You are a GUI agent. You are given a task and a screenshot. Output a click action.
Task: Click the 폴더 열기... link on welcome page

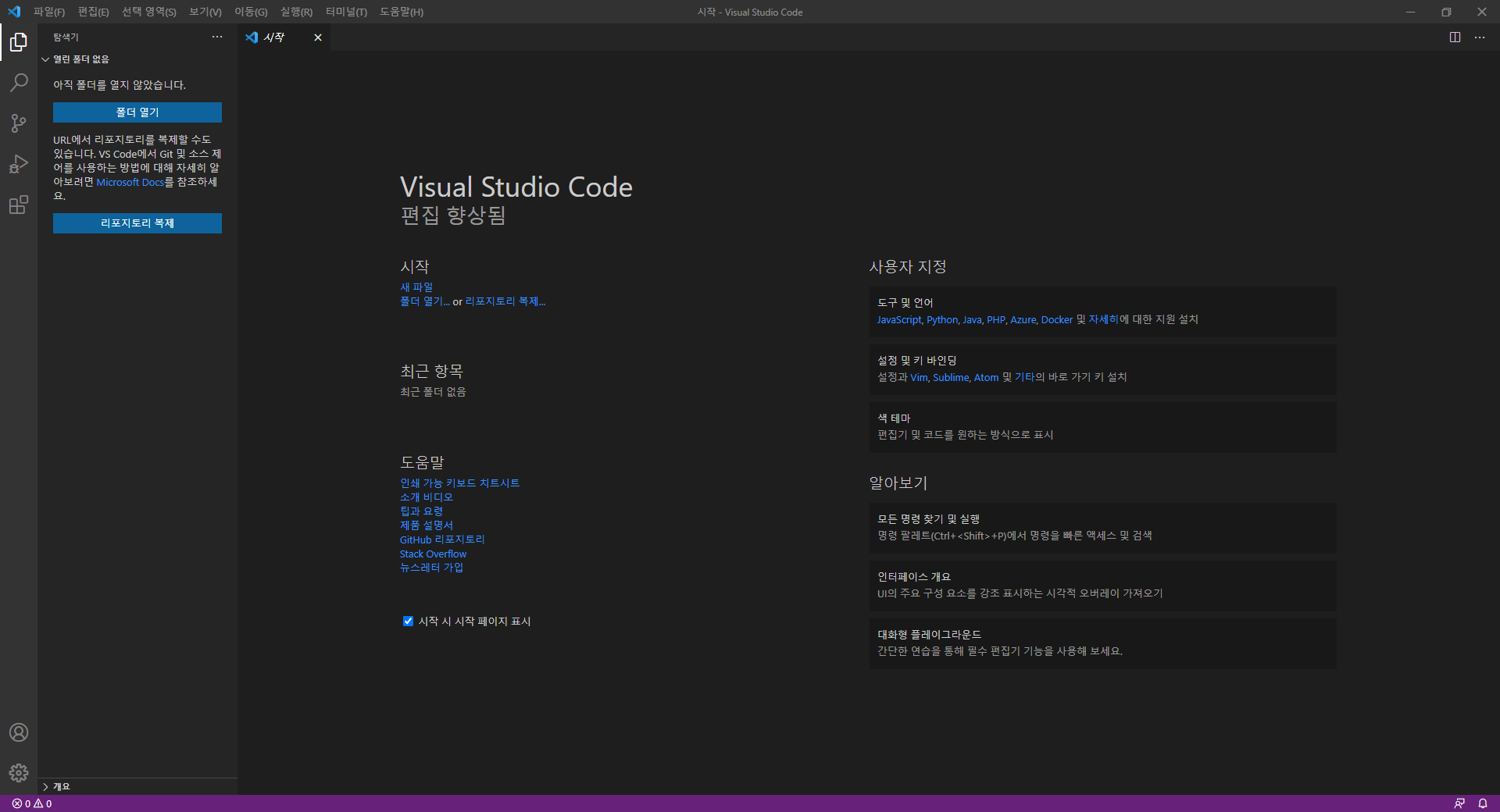click(425, 301)
